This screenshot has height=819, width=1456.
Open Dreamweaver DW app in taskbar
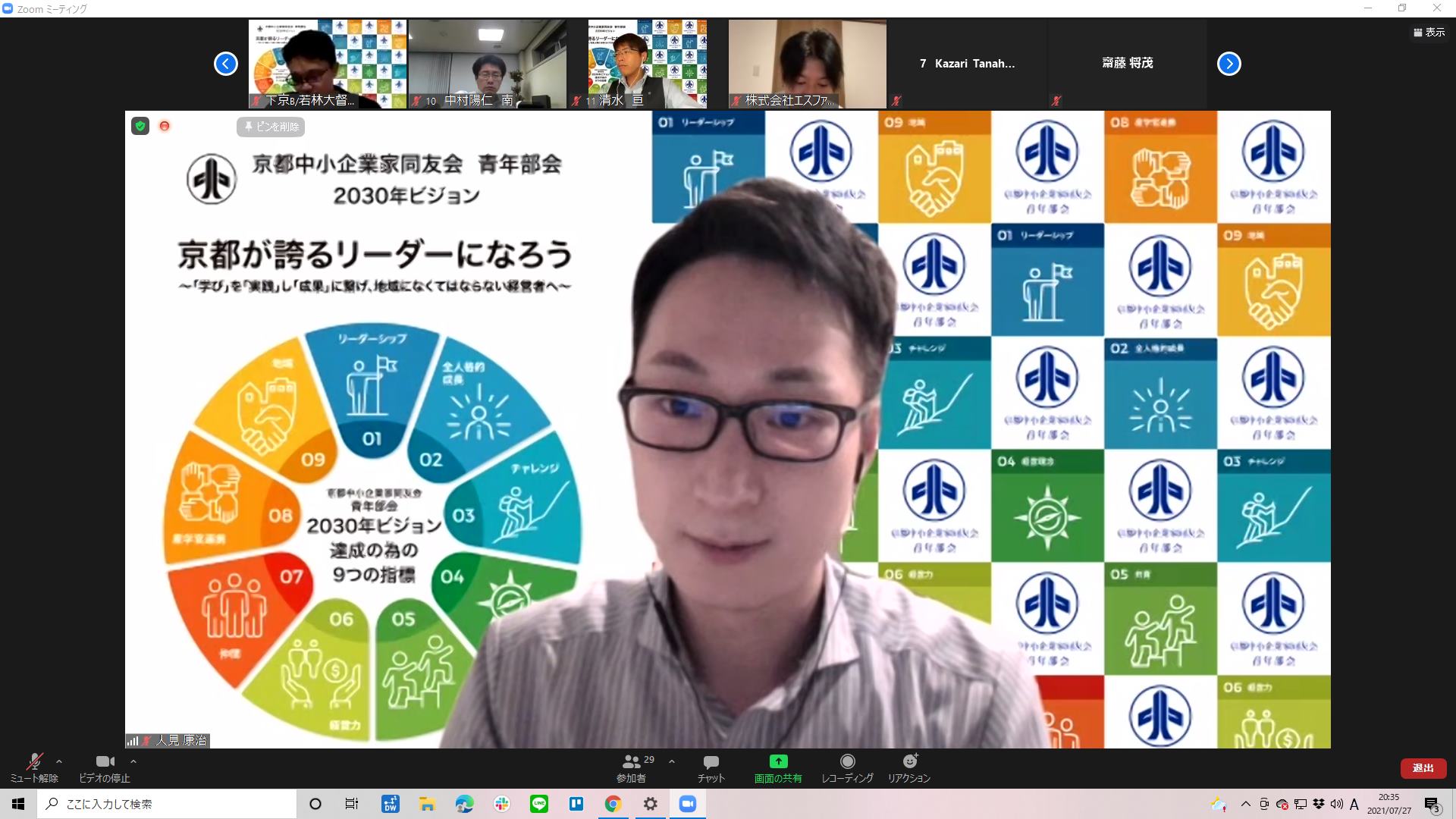tap(390, 804)
